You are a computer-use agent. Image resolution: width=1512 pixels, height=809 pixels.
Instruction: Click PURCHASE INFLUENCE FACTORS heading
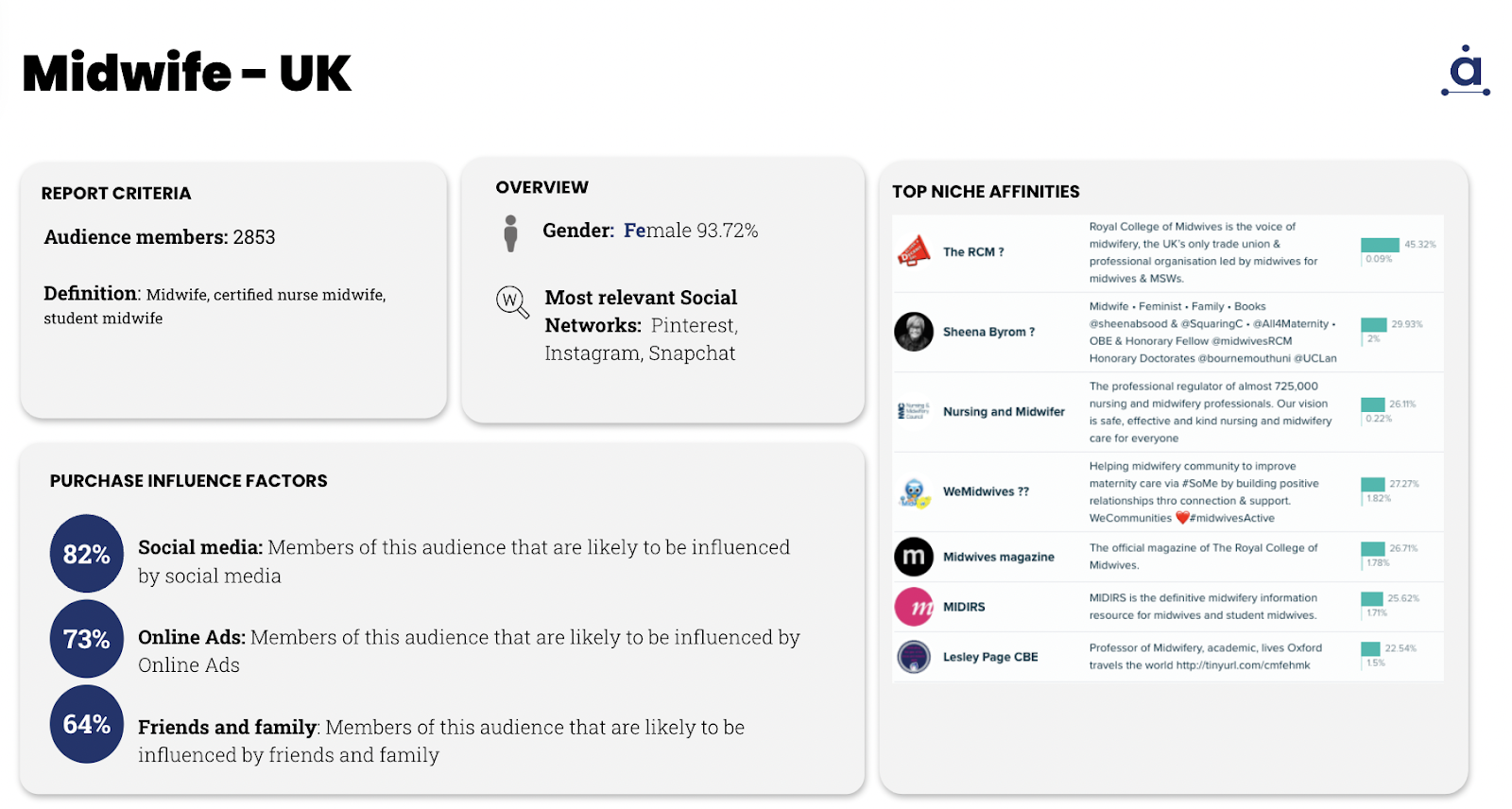[x=189, y=481]
